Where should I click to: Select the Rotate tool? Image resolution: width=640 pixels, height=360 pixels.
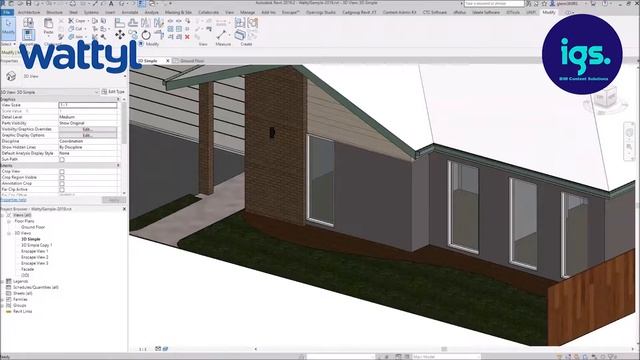click(x=146, y=35)
